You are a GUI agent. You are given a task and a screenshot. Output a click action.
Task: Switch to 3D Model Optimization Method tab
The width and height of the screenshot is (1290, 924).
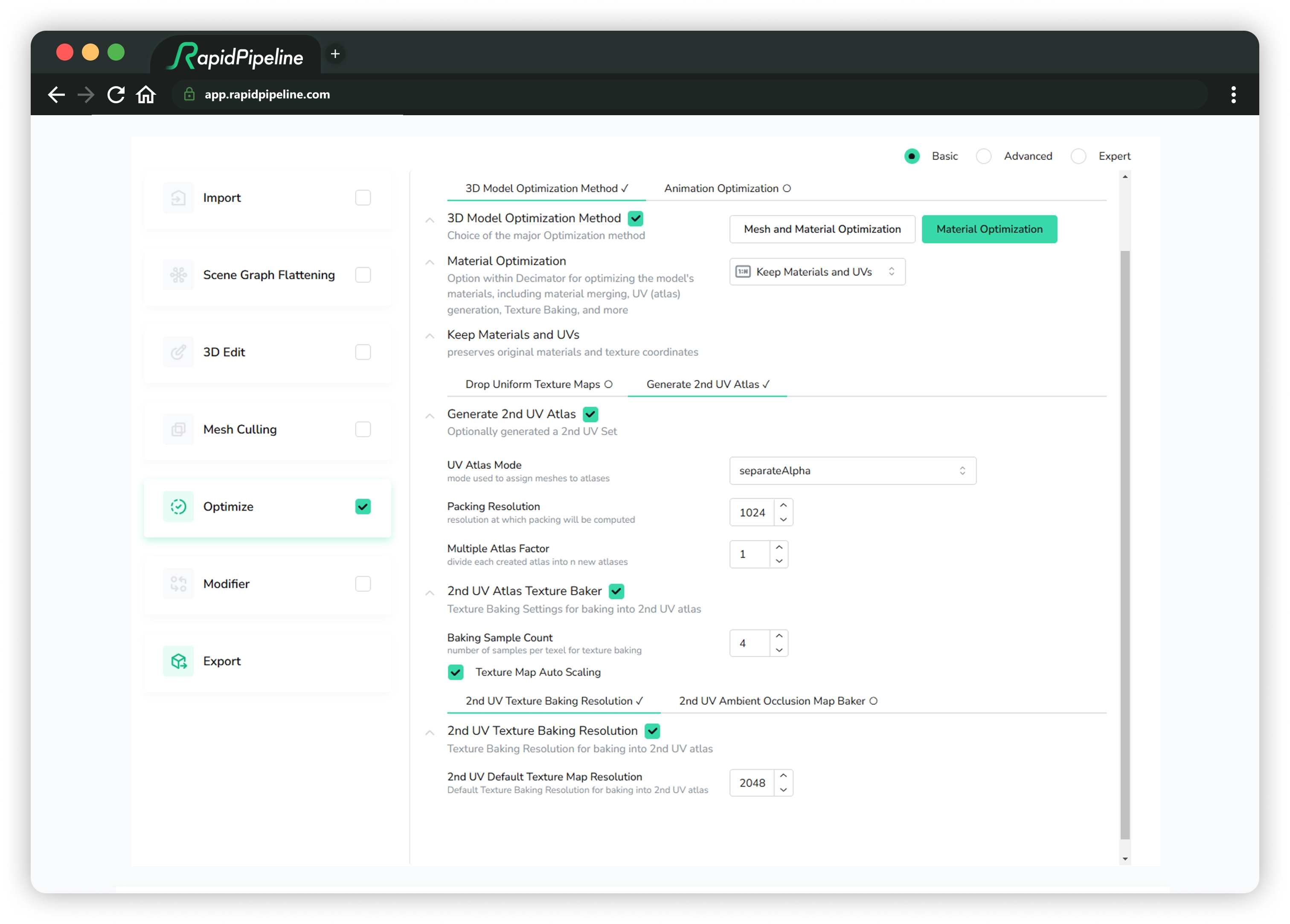click(x=546, y=188)
